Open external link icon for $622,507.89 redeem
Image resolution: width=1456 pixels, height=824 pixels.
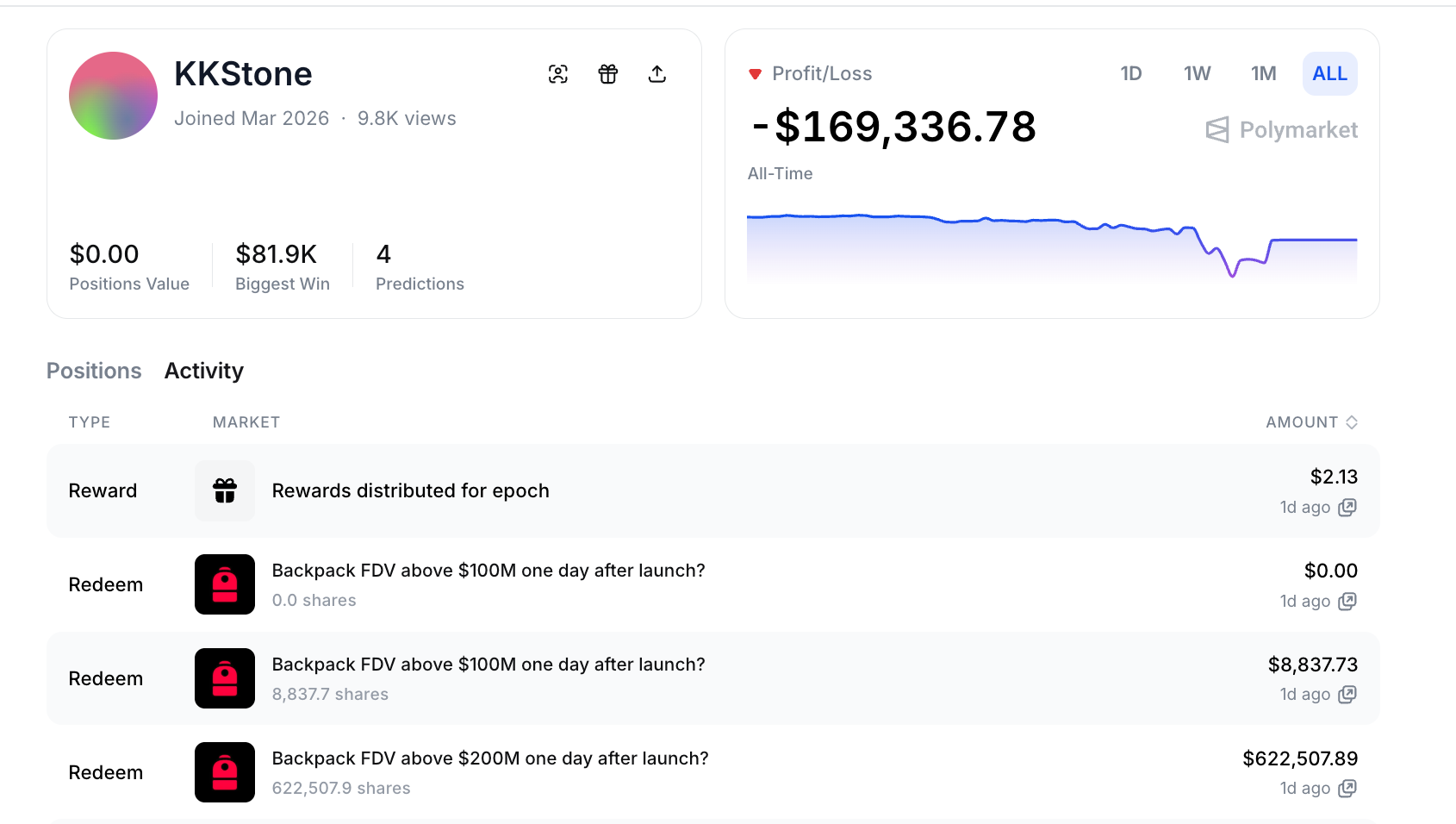[1347, 789]
